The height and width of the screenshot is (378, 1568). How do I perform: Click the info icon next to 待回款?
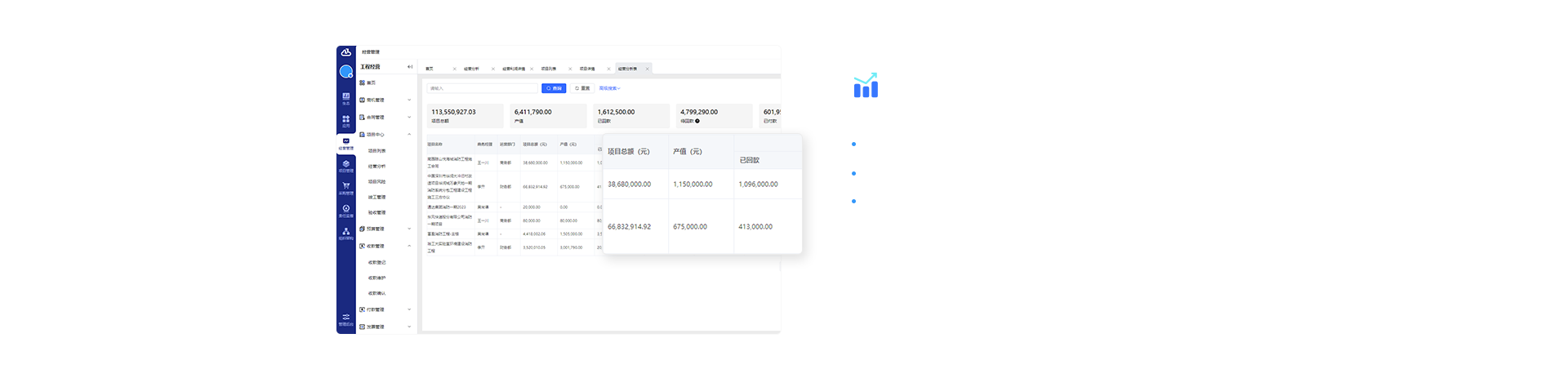[697, 121]
